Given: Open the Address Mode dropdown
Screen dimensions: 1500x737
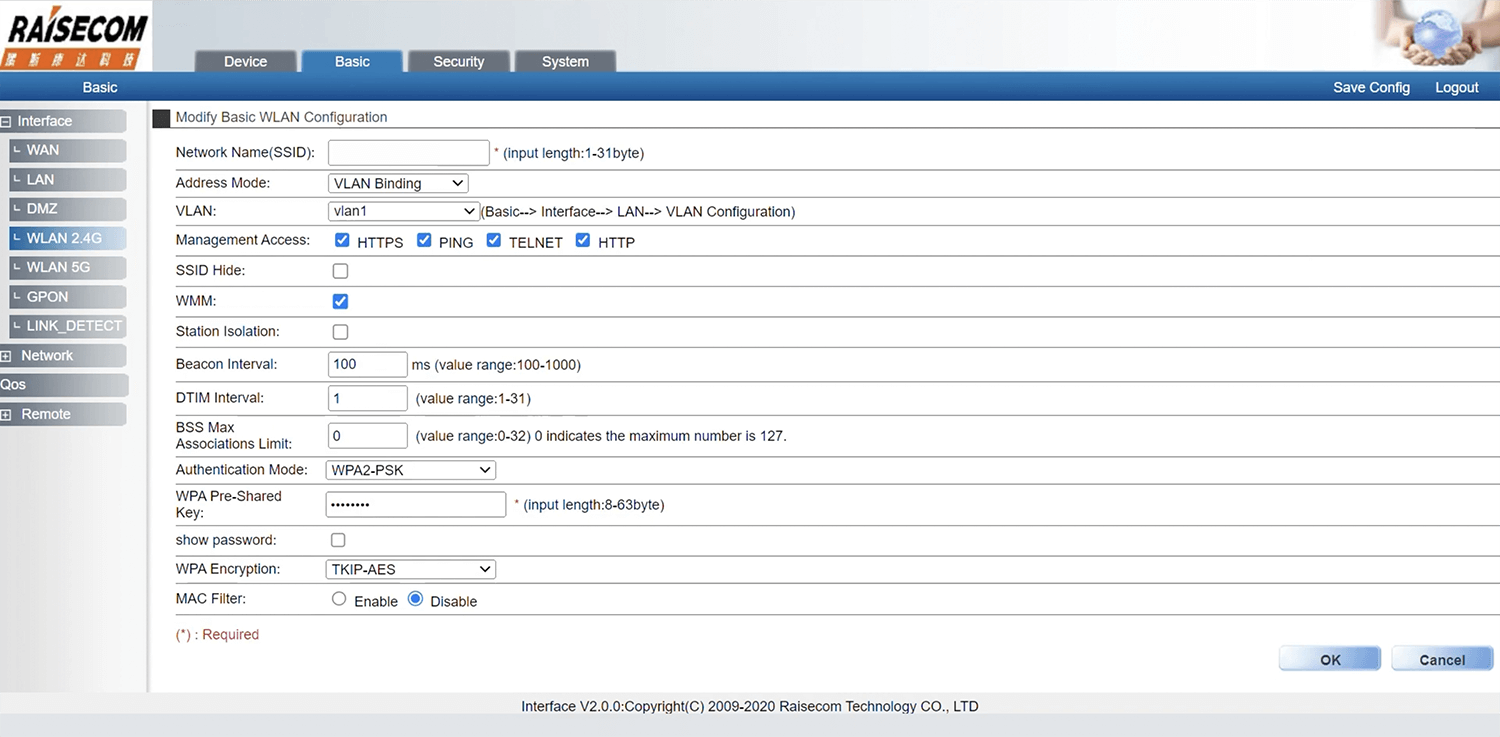Looking at the screenshot, I should pyautogui.click(x=397, y=183).
